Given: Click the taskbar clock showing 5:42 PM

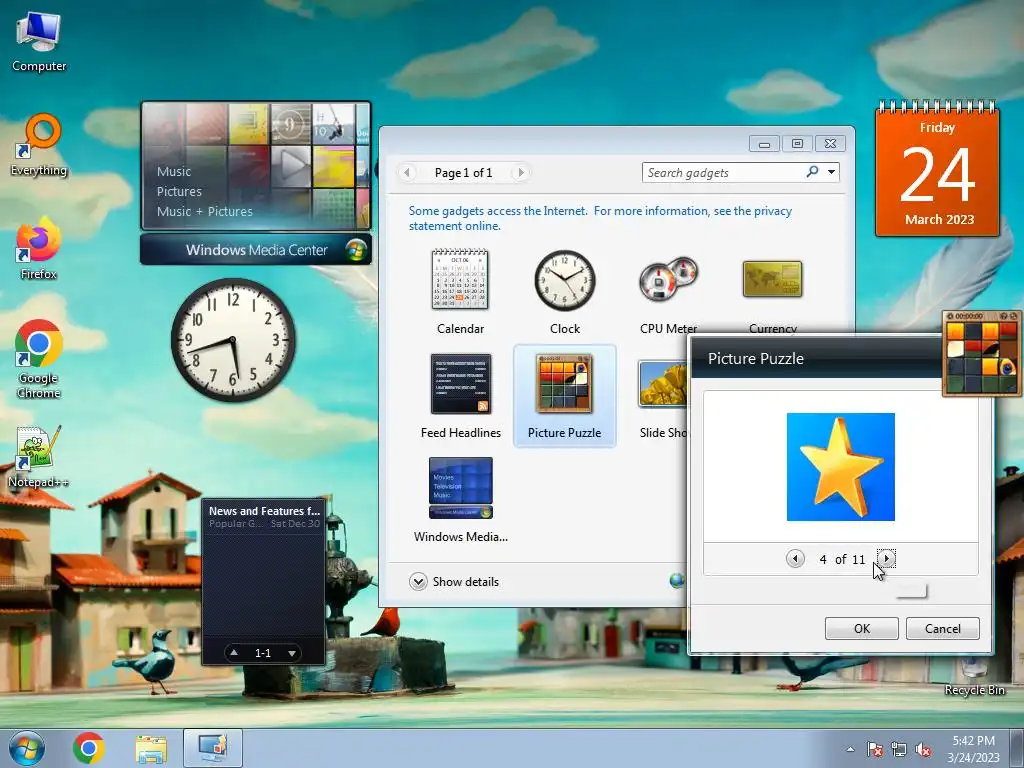Looking at the screenshot, I should tap(973, 749).
